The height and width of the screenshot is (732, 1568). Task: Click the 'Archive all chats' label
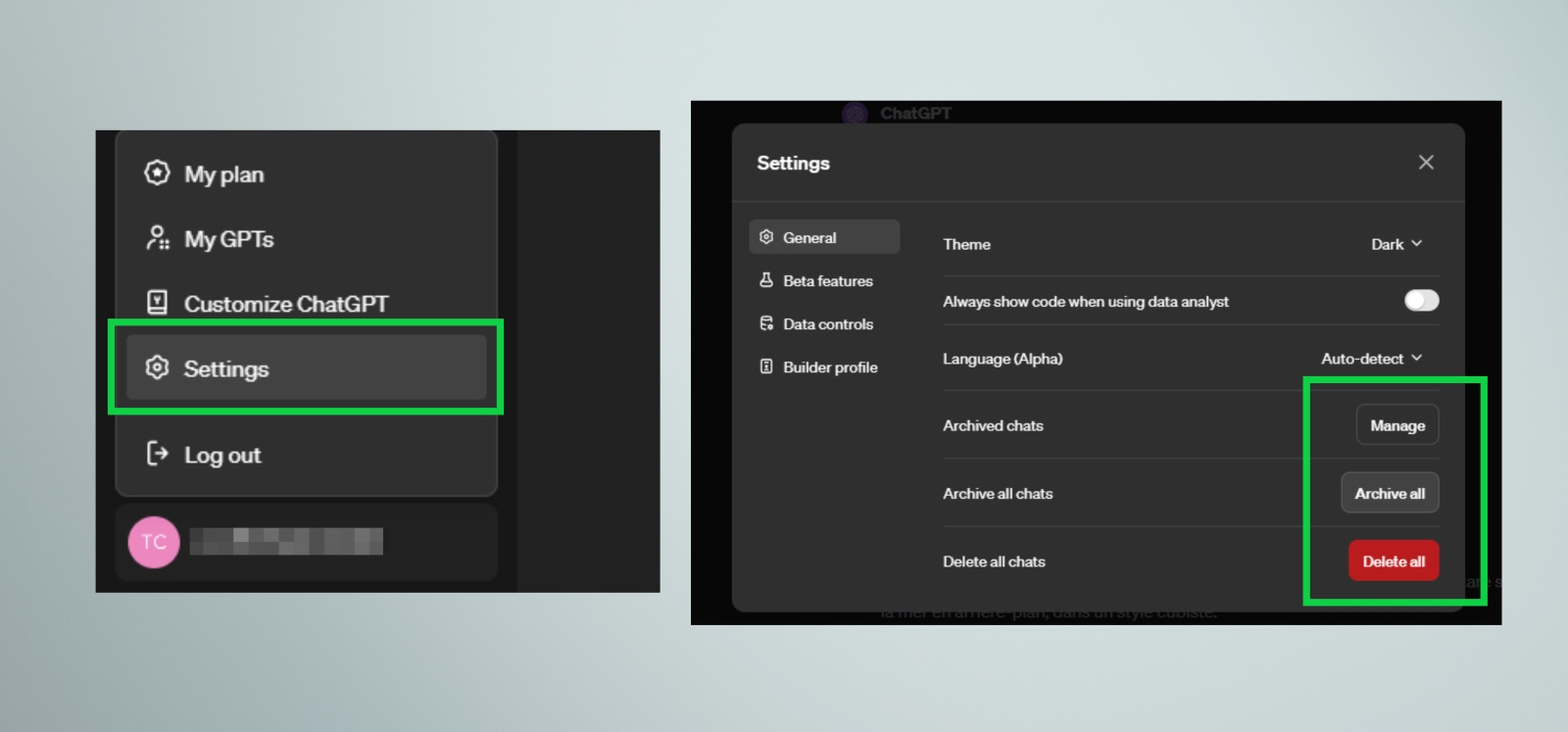(x=998, y=494)
